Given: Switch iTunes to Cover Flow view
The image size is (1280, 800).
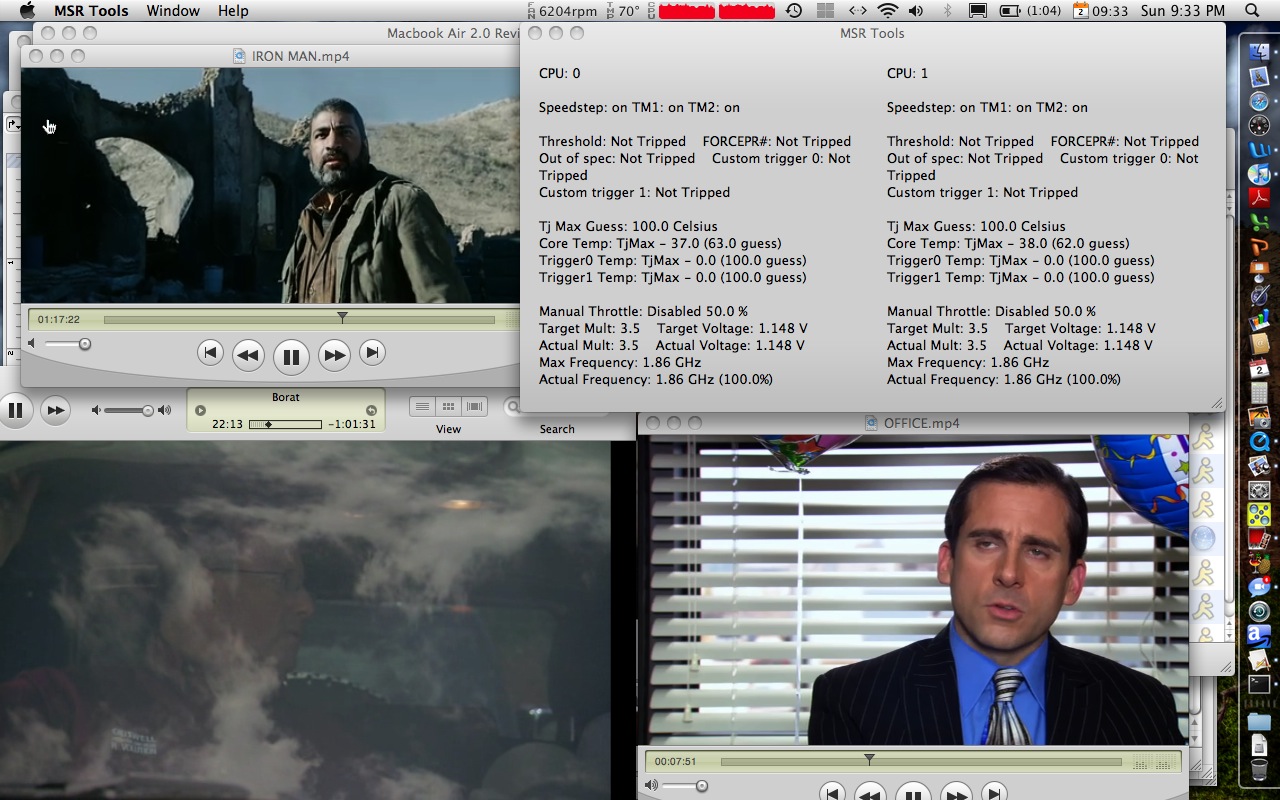Looking at the screenshot, I should point(474,406).
